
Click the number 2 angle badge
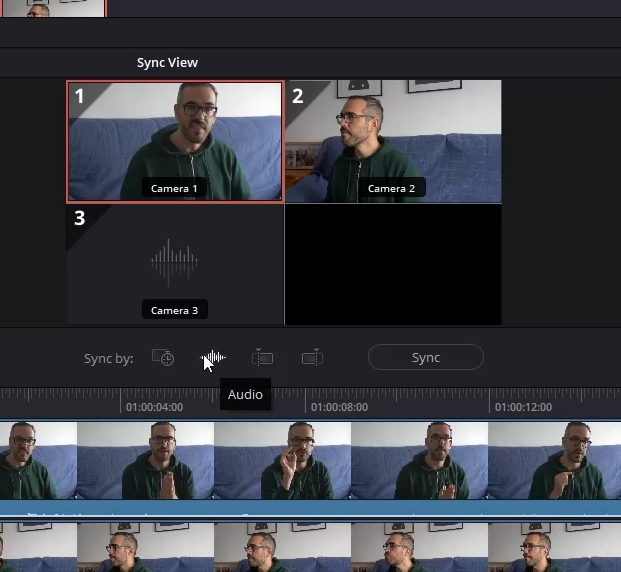click(297, 96)
